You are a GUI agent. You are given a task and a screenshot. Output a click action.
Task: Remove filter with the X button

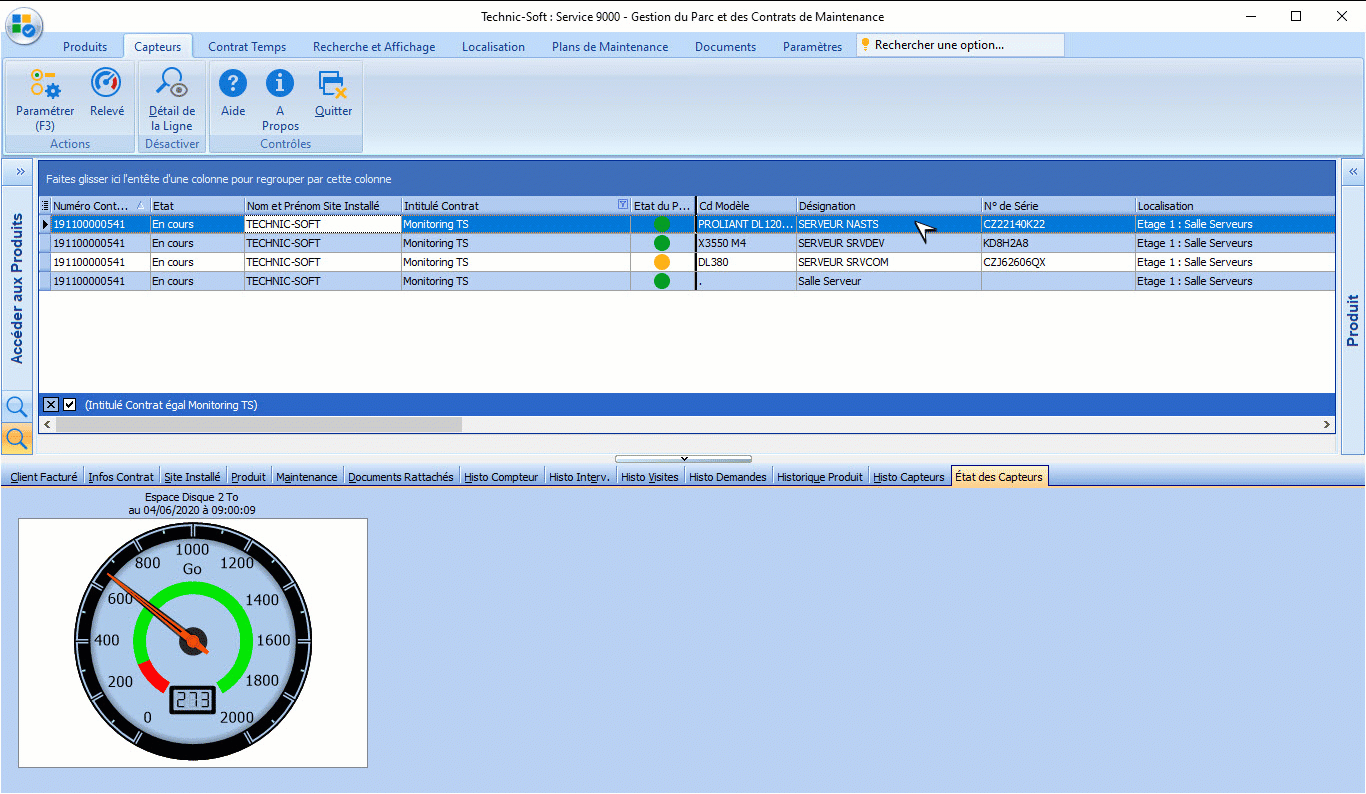51,405
